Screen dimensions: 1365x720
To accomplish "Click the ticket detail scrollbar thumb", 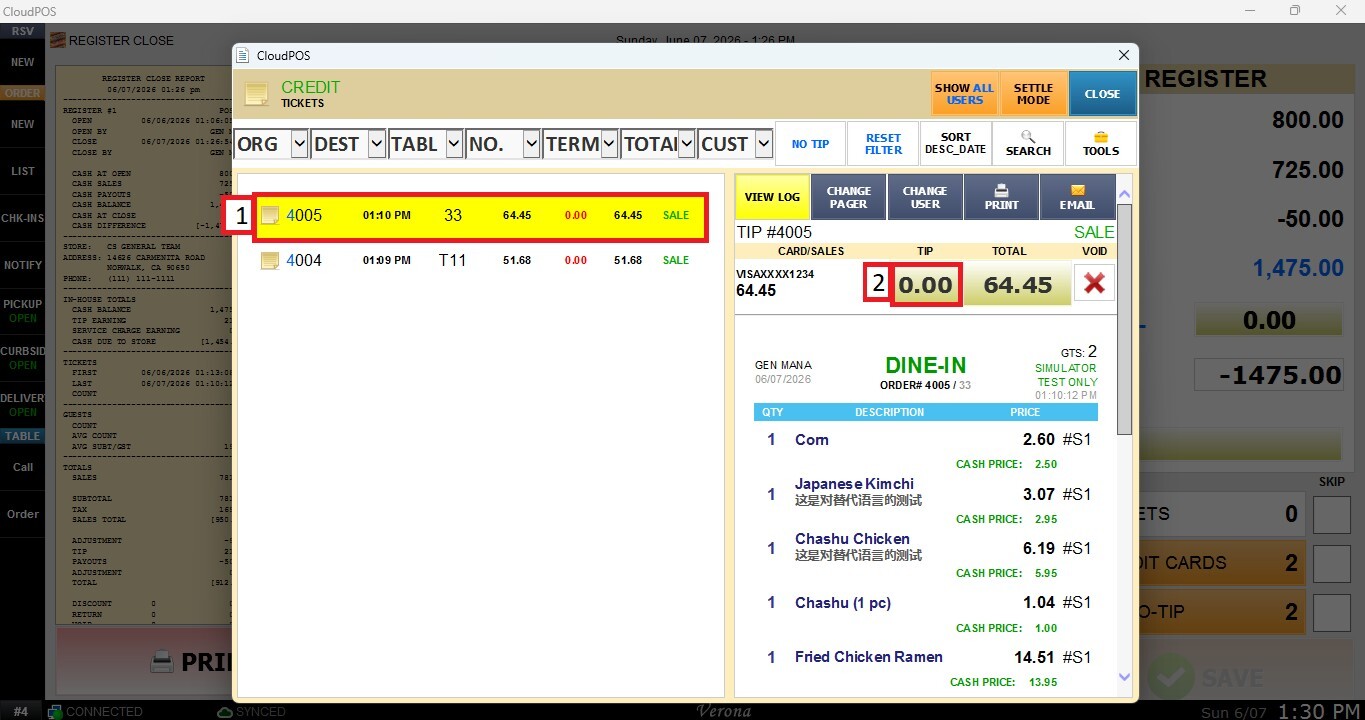I will click(1124, 319).
